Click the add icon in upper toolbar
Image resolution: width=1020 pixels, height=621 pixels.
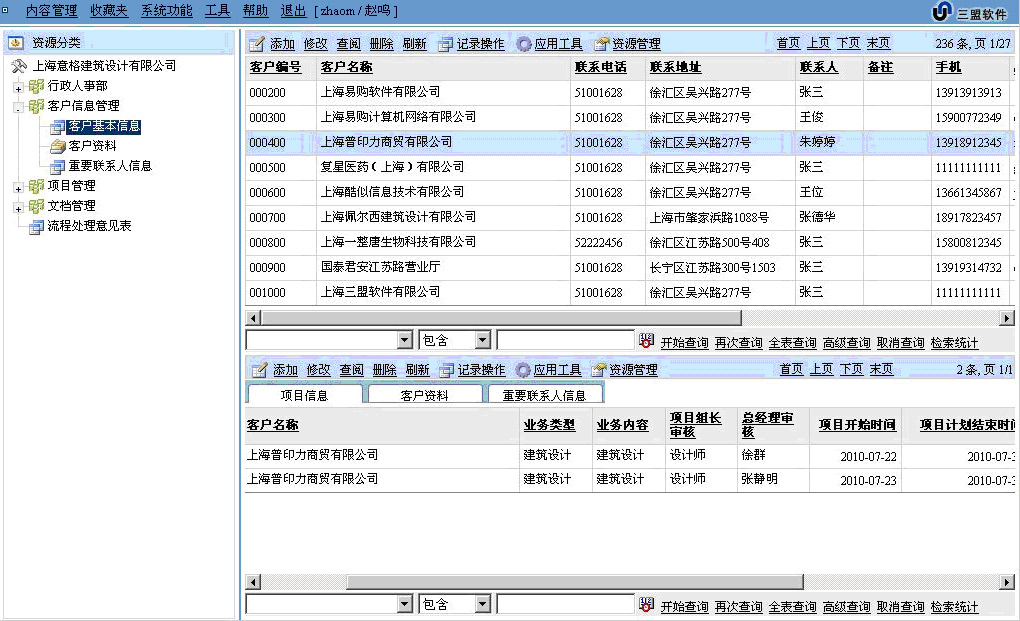pos(257,44)
